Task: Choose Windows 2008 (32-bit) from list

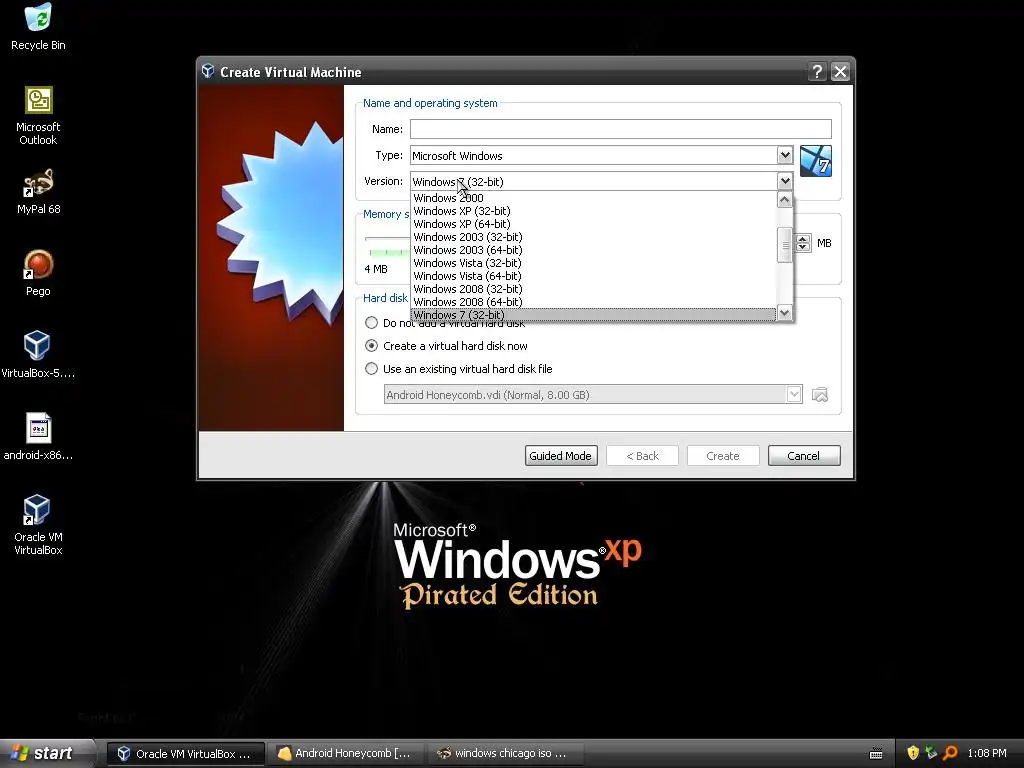Action: click(x=593, y=289)
